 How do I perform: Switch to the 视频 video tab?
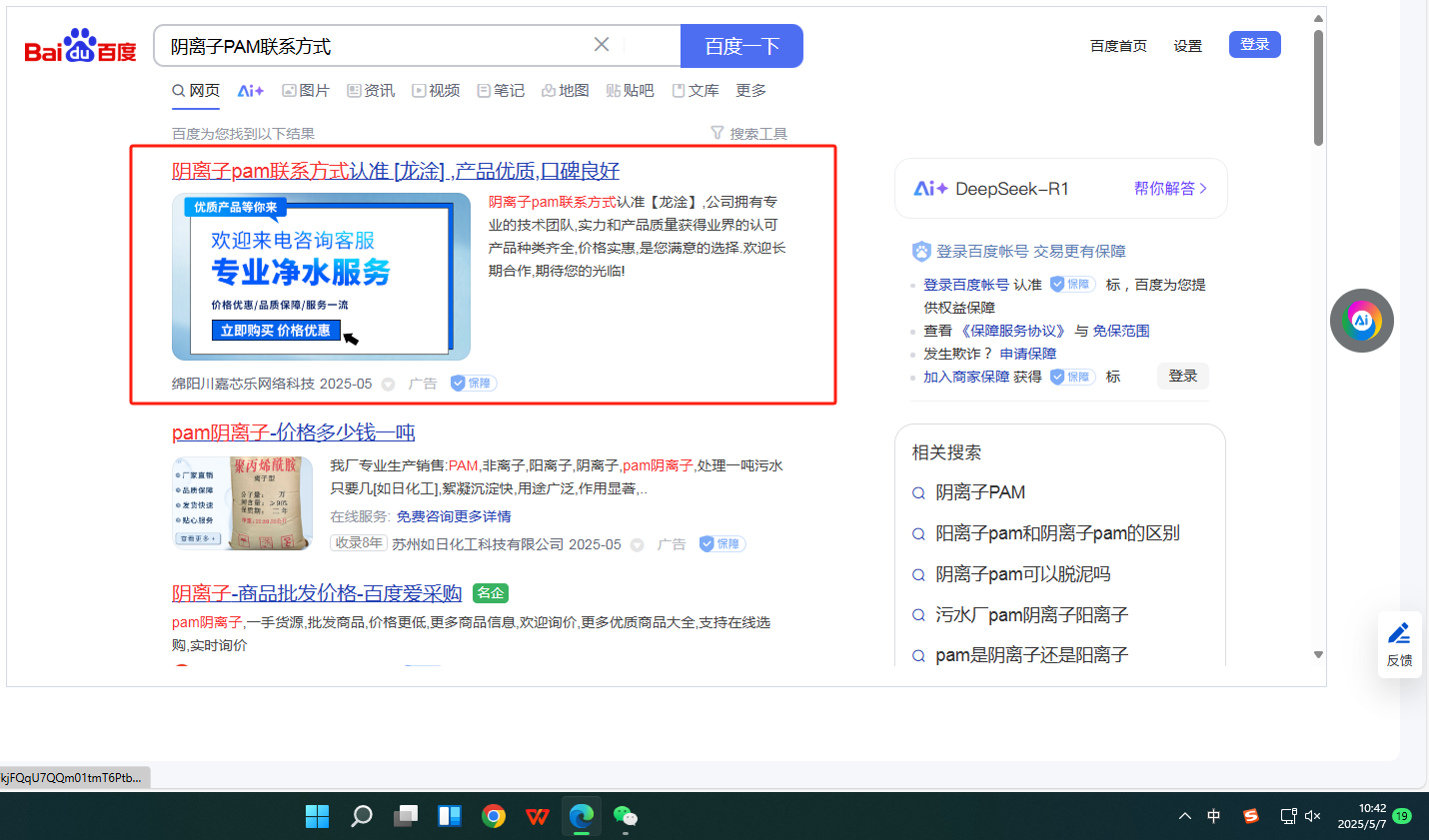tap(436, 91)
